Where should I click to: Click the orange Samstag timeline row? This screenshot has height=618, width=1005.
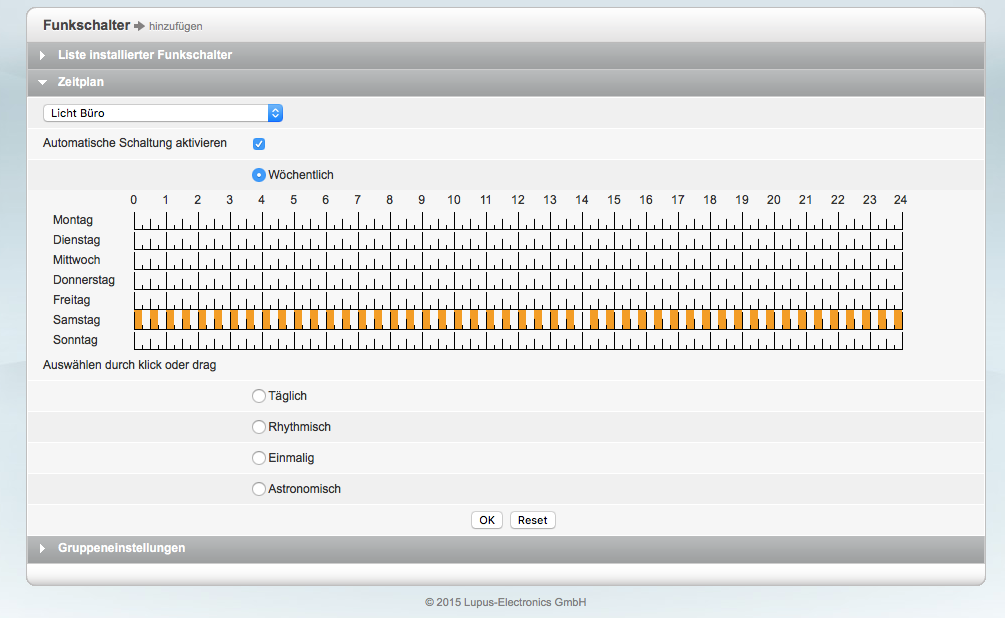click(518, 320)
